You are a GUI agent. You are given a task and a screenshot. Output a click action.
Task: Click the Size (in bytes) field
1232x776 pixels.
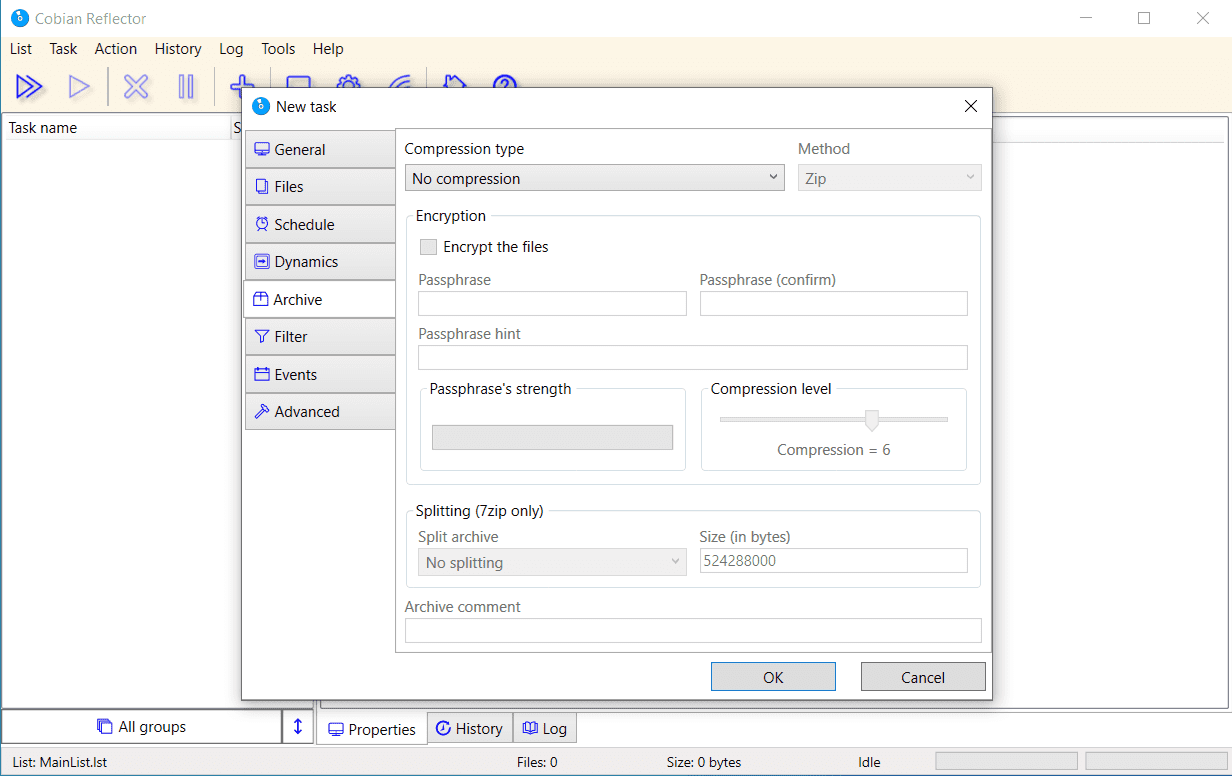click(x=834, y=561)
